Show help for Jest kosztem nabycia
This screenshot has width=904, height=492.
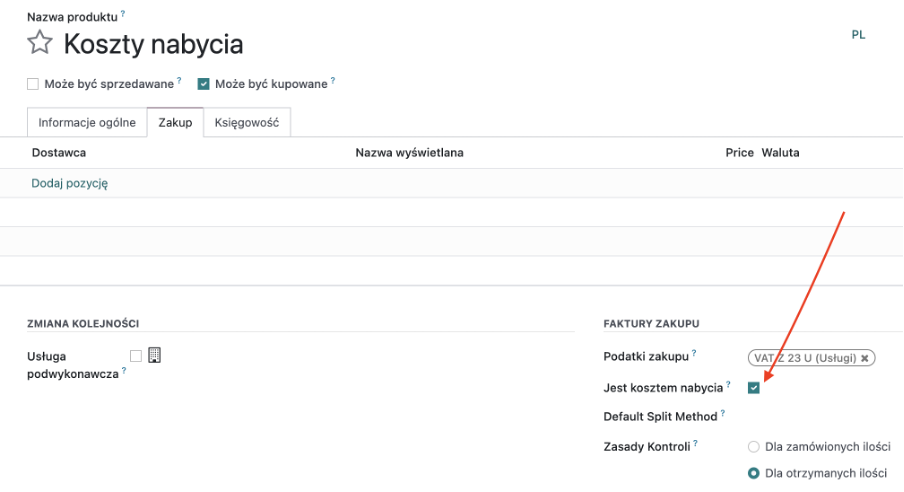[728, 384]
